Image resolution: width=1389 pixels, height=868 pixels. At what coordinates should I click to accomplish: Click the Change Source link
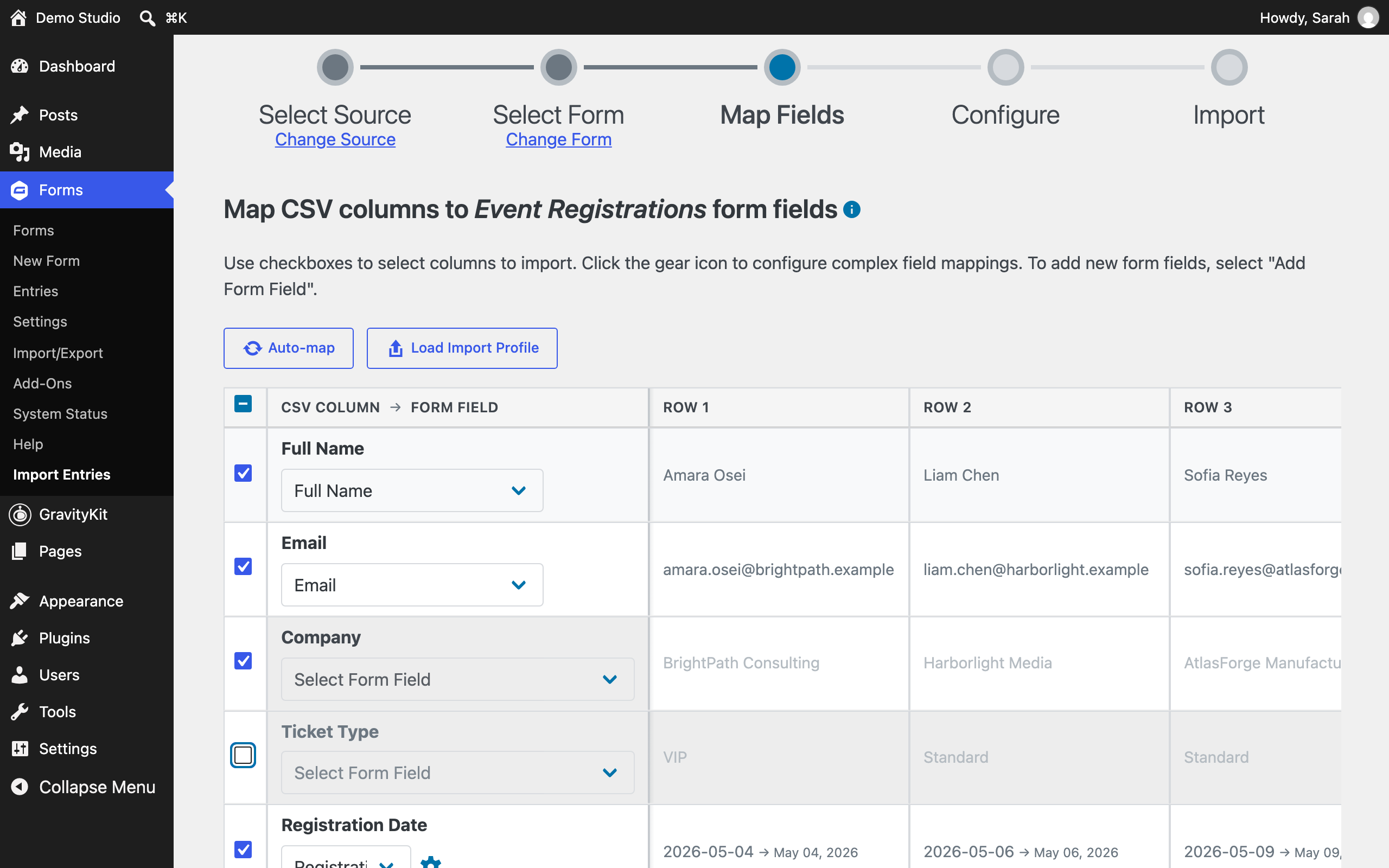335,139
